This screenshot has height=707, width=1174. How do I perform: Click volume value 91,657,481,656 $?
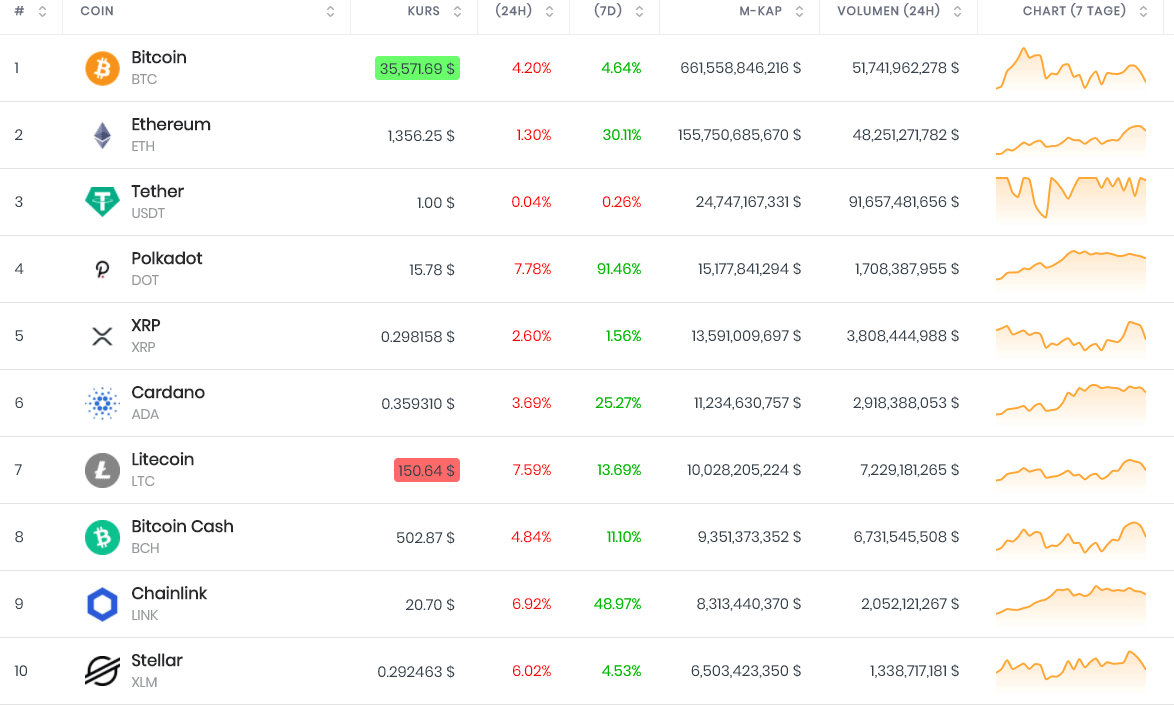(x=904, y=202)
